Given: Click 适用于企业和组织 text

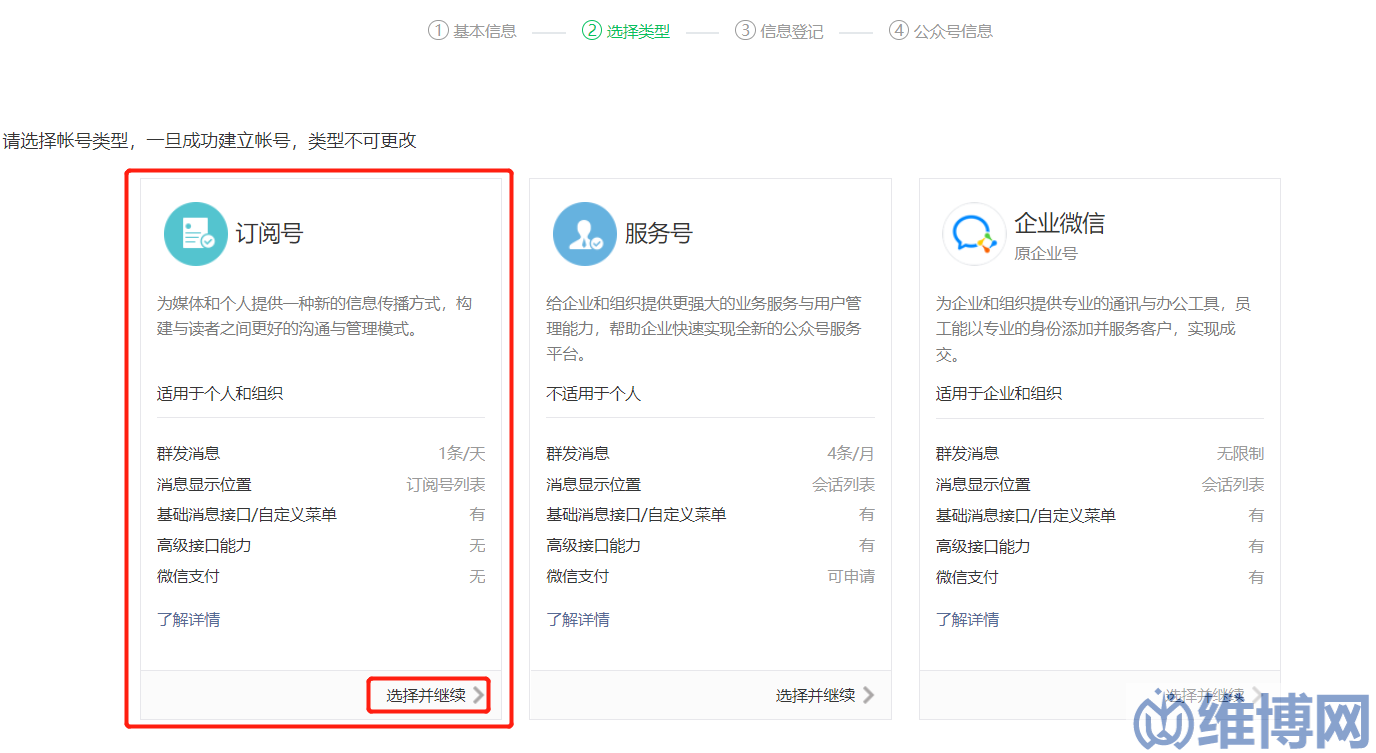Looking at the screenshot, I should (x=999, y=394).
